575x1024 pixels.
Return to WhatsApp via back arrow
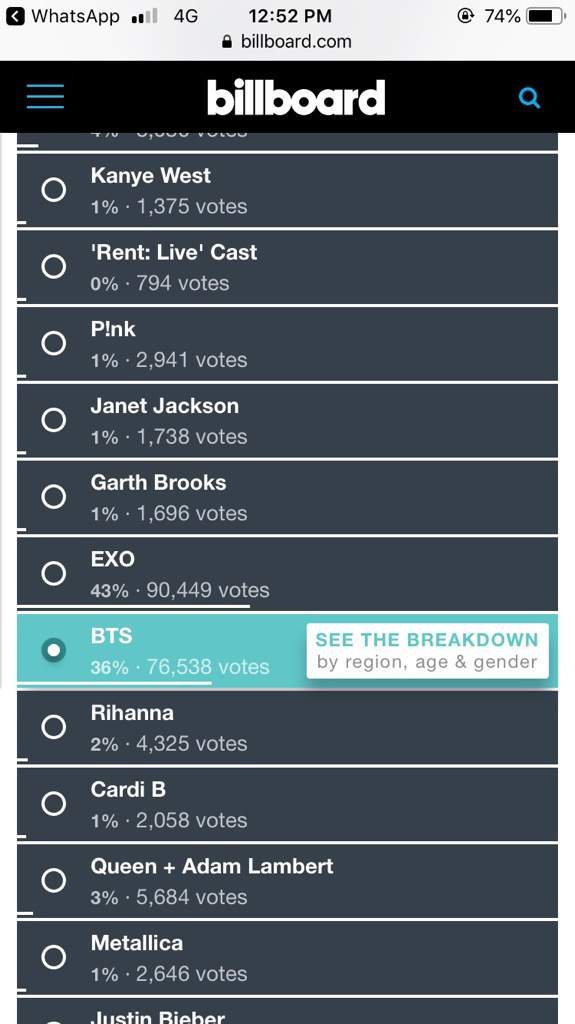point(15,16)
